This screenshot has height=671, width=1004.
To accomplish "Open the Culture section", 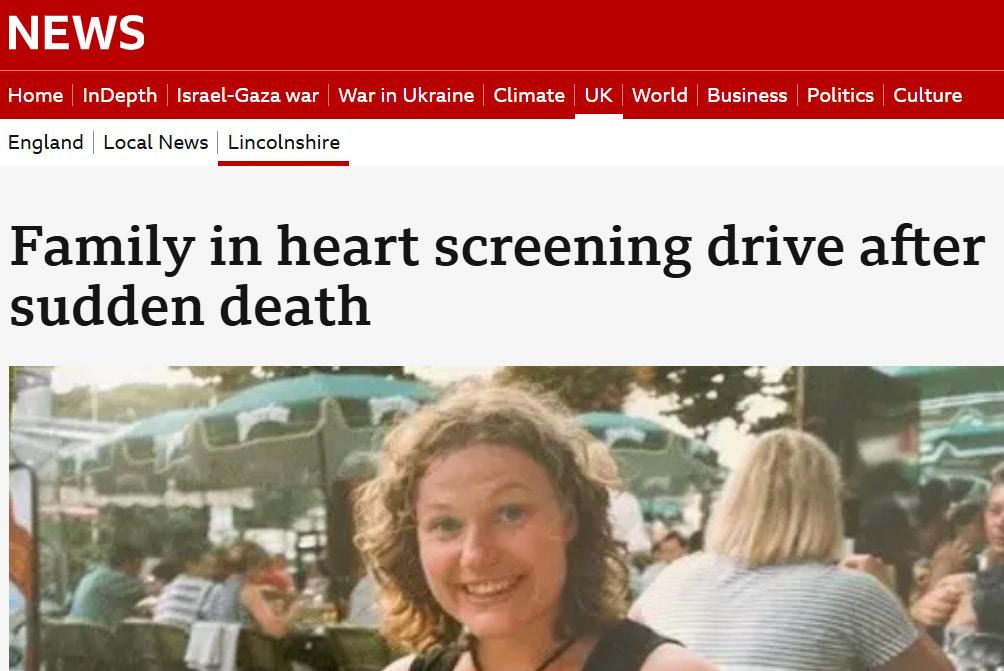I will click(x=927, y=95).
